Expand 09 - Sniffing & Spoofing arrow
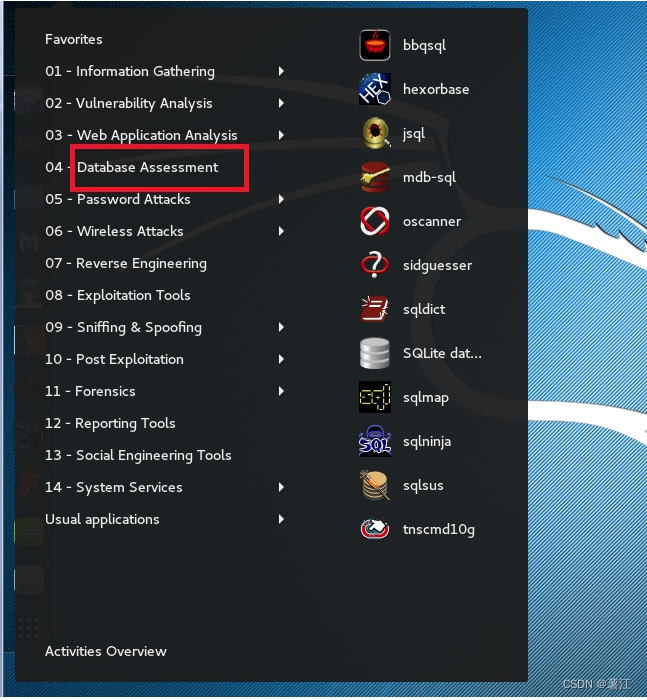 click(x=281, y=327)
